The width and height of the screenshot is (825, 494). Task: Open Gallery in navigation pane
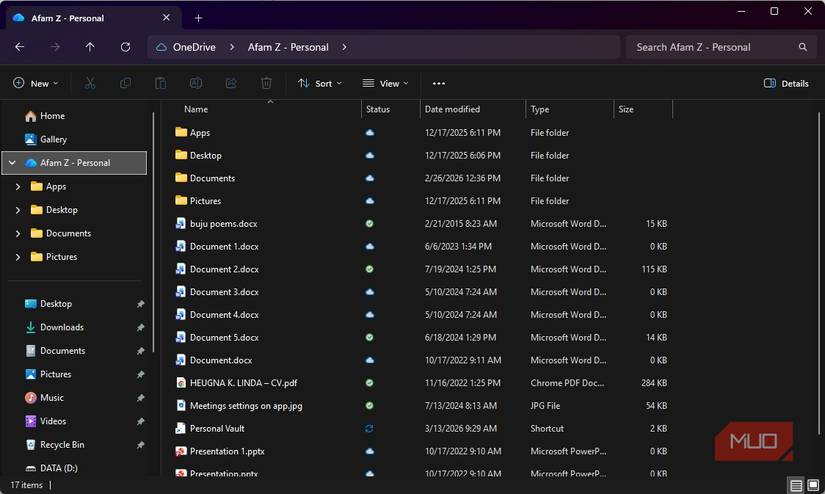click(x=53, y=139)
